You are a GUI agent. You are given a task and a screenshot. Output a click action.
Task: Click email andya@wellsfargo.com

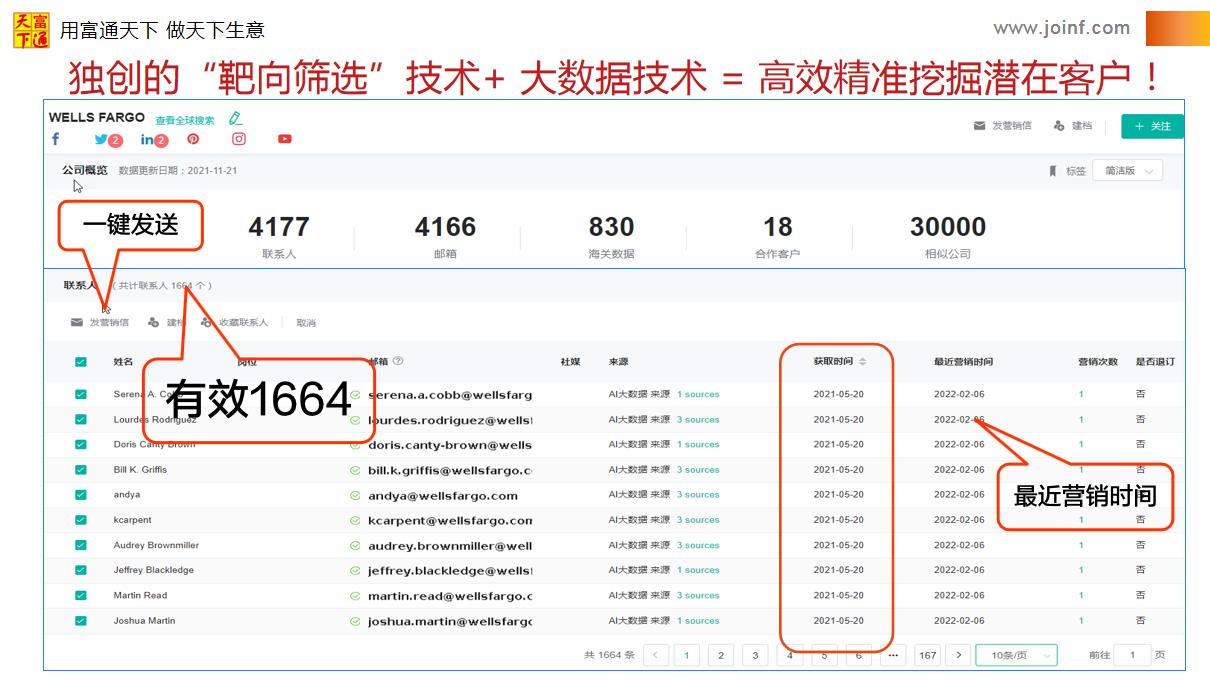(443, 495)
